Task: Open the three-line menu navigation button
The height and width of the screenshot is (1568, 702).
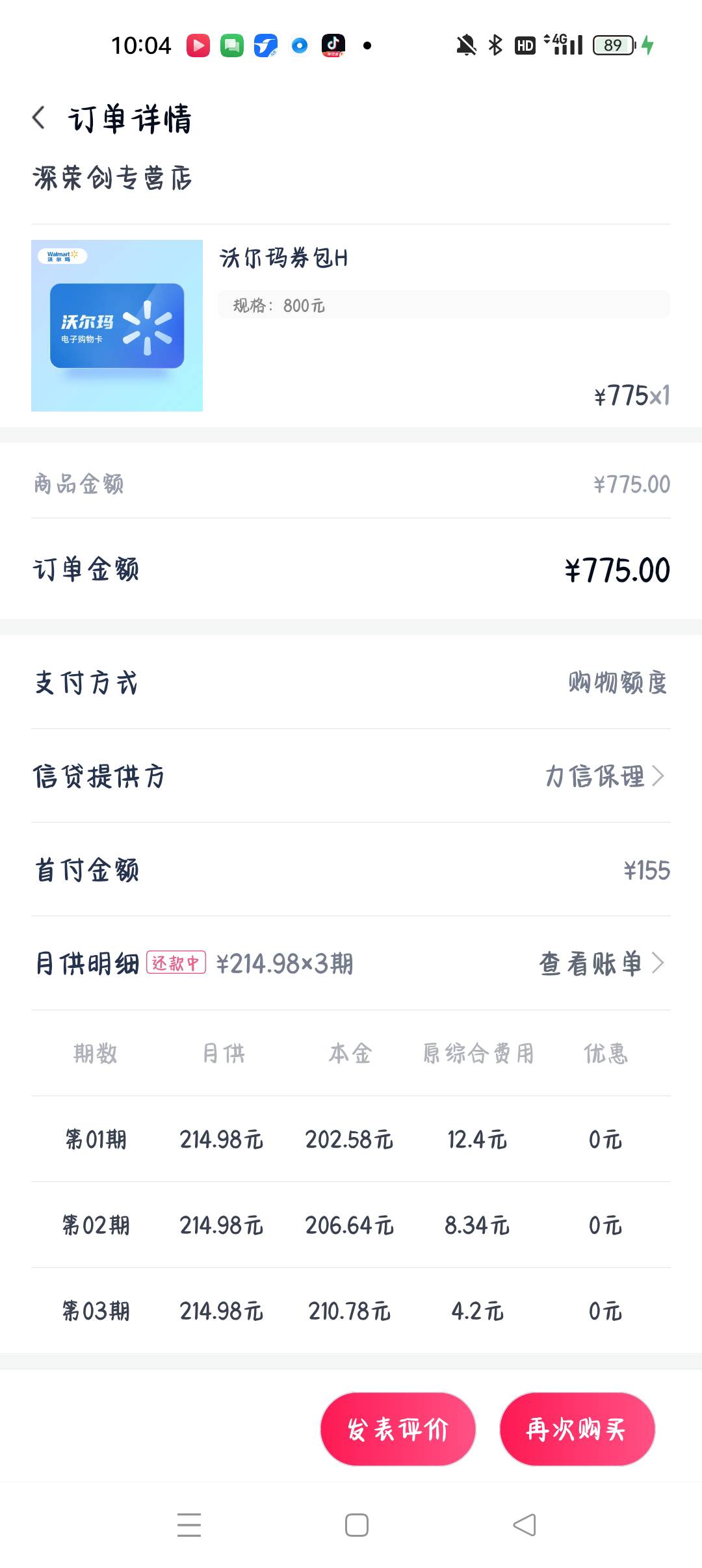Action: 189,1524
